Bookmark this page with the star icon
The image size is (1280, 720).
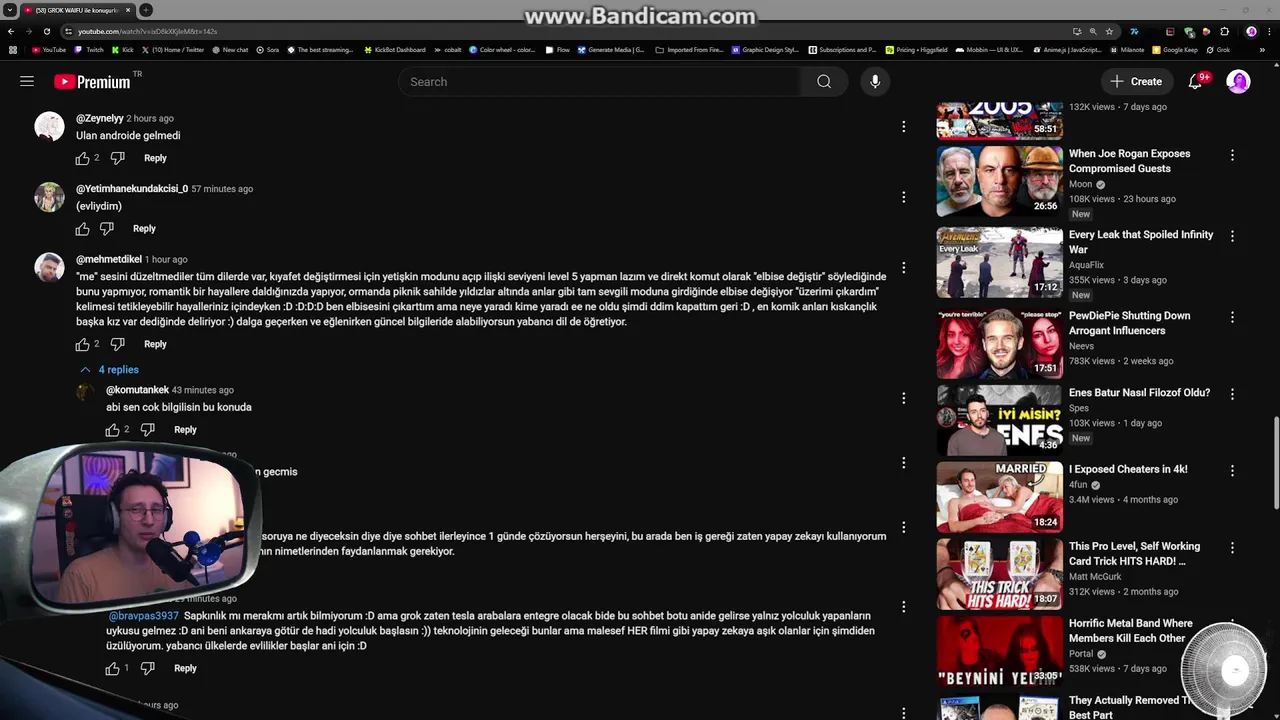1109,31
